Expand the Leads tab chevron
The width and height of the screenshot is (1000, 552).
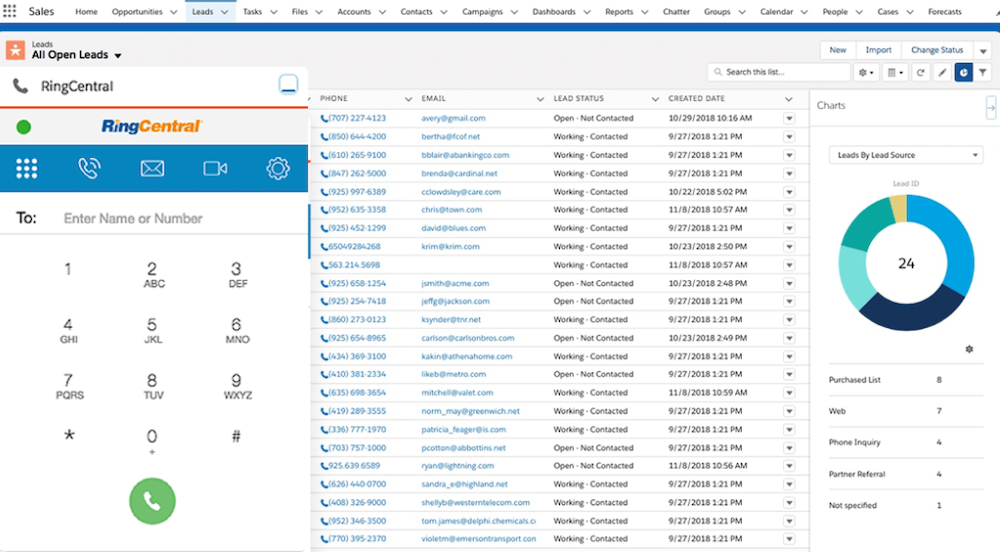click(x=224, y=12)
